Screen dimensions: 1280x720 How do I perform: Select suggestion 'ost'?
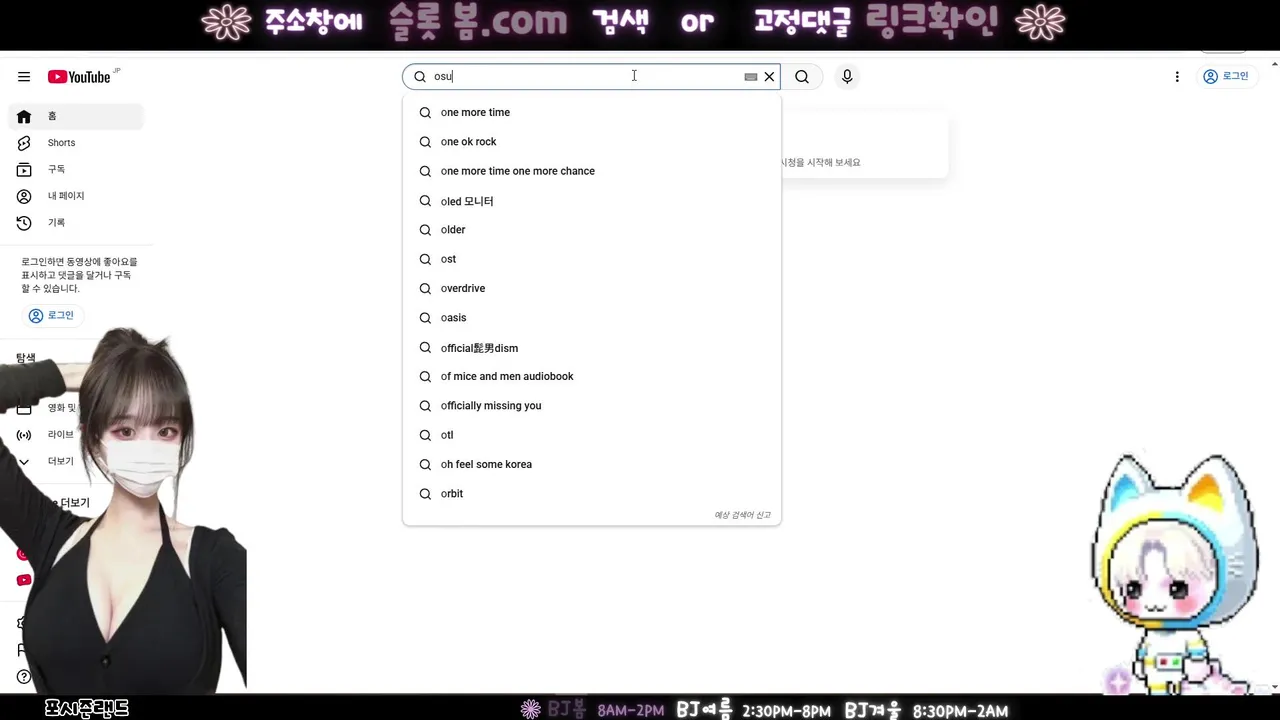[592, 259]
